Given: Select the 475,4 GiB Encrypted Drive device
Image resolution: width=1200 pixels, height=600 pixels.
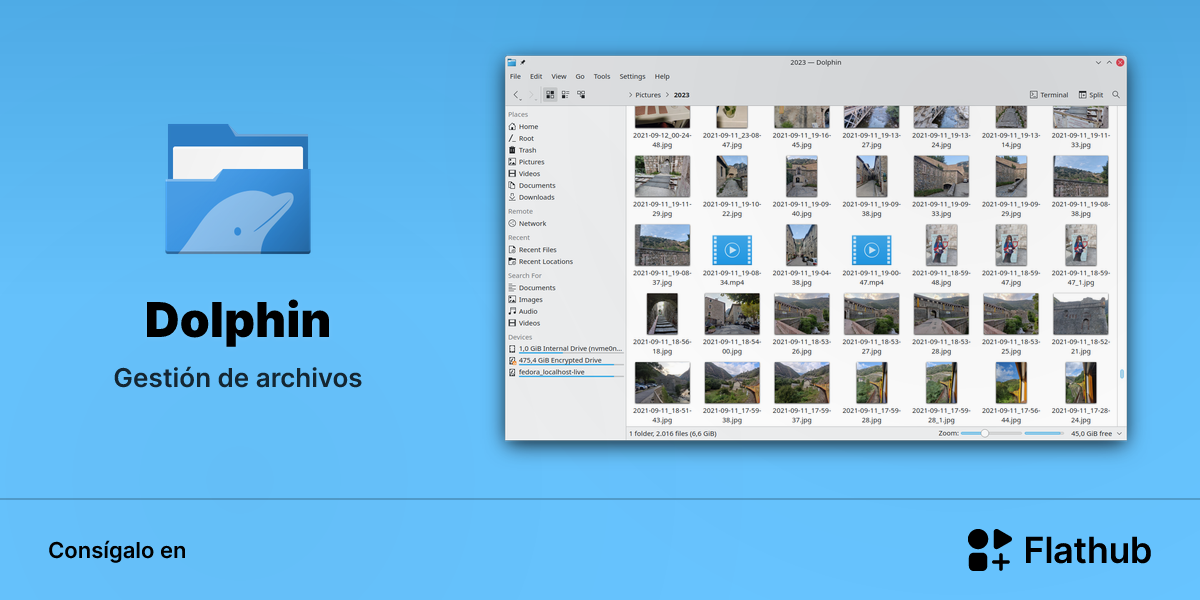Looking at the screenshot, I should [565, 360].
